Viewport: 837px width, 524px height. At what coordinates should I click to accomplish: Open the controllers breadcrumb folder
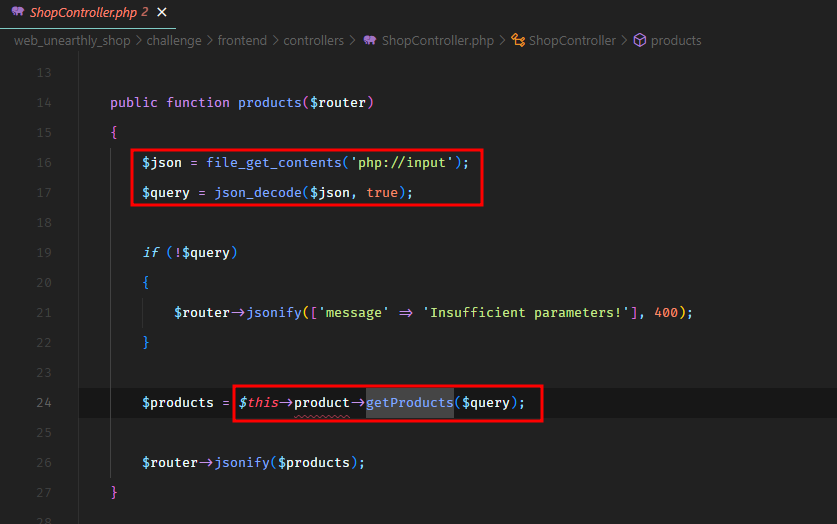tap(313, 41)
